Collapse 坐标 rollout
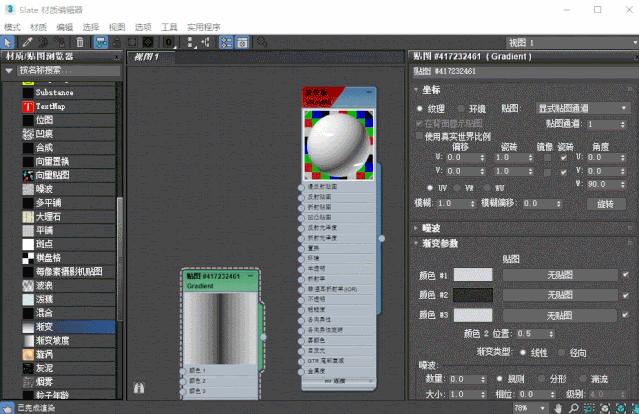Viewport: 639px width, 414px height. coord(416,90)
